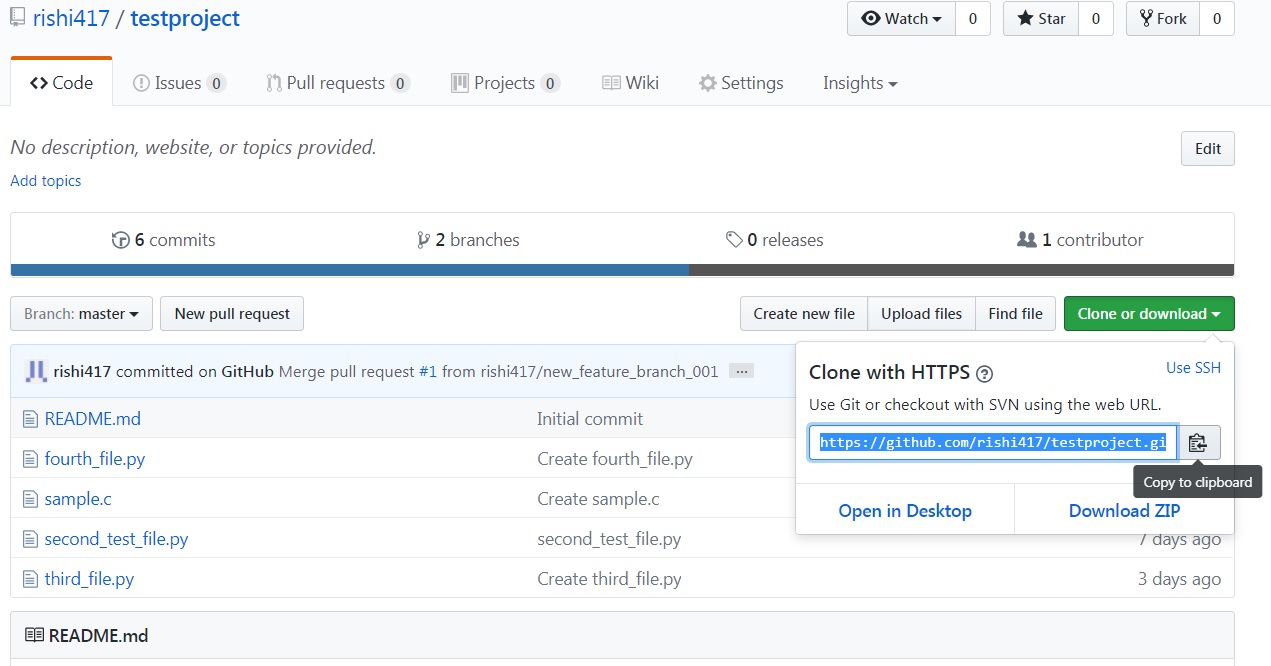Star the testproject repository

click(1041, 19)
